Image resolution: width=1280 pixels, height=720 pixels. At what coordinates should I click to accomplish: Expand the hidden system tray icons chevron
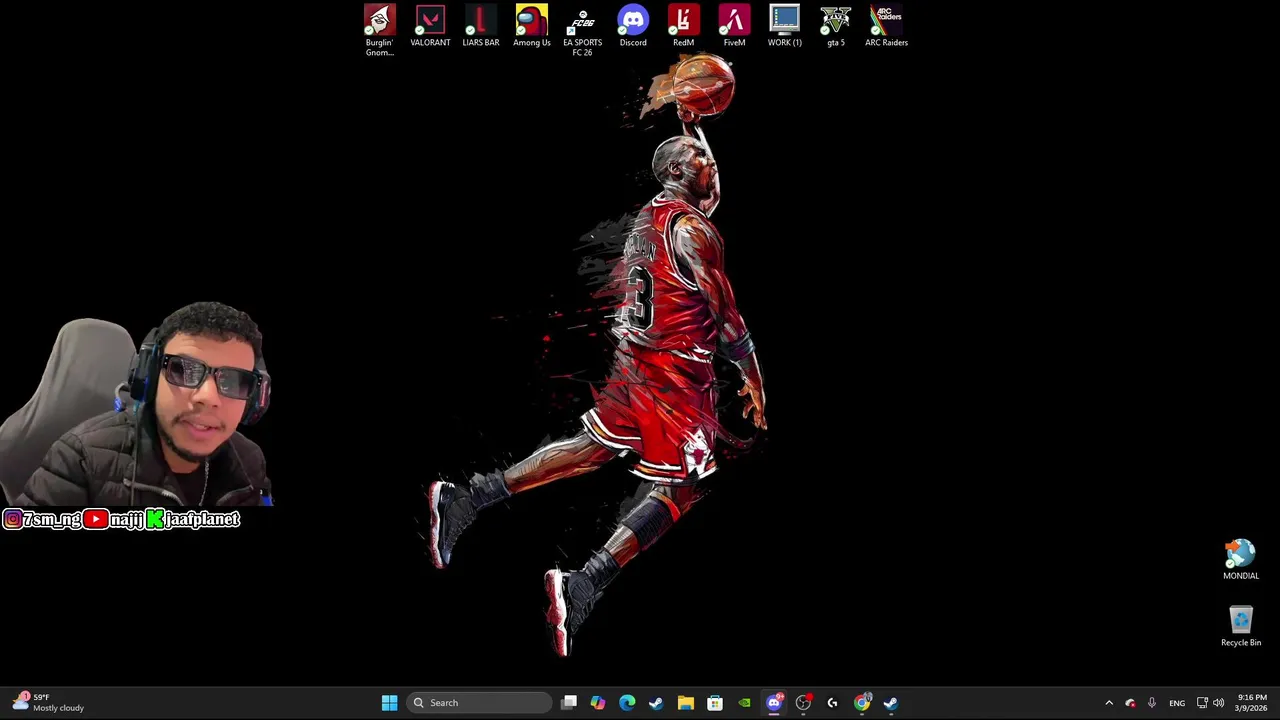(1109, 703)
